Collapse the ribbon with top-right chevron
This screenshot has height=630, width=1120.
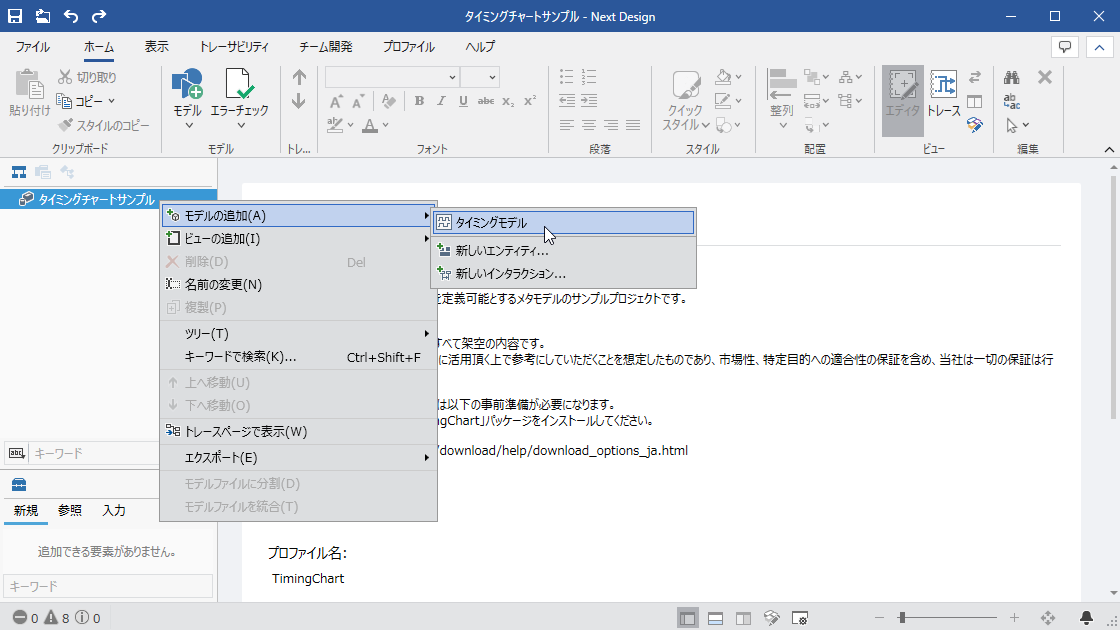[x=1099, y=47]
